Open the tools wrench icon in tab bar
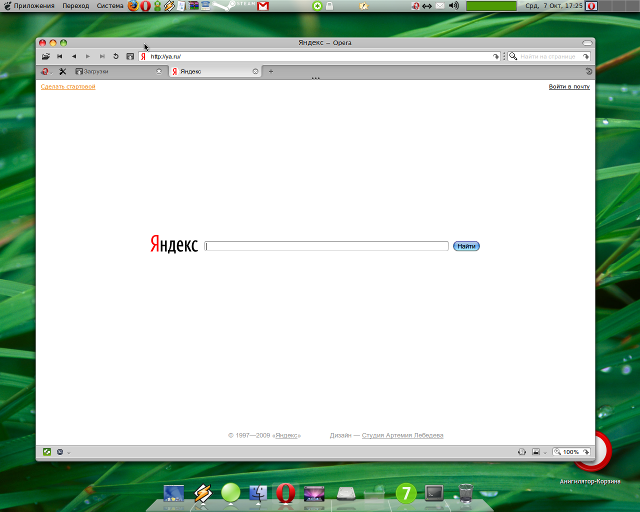640x512 pixels. click(62, 71)
